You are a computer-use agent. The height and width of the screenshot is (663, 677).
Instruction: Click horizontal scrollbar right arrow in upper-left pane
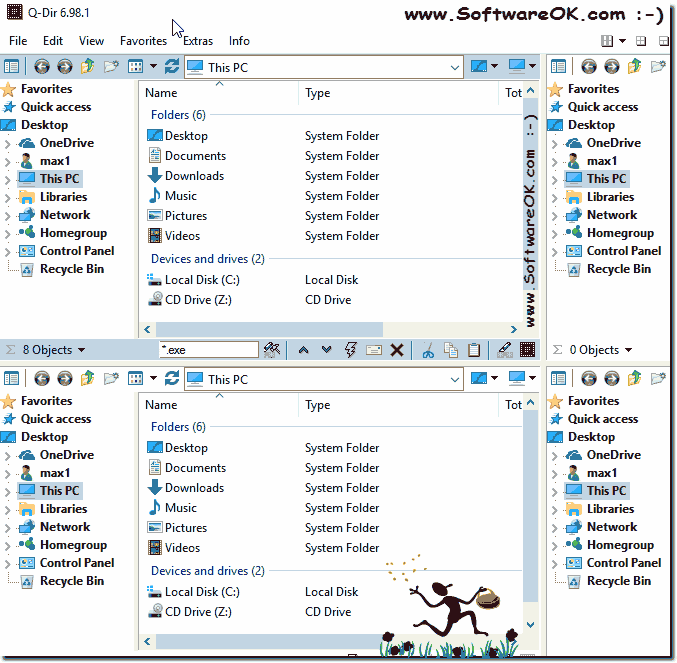(x=513, y=330)
